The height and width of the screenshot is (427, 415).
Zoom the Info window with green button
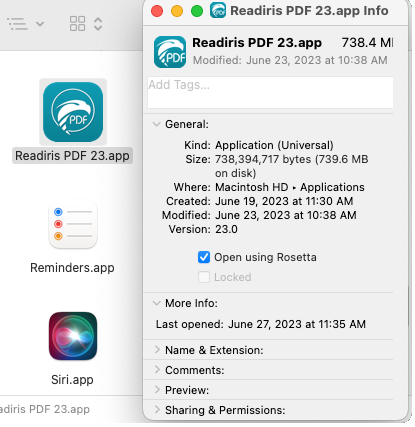pyautogui.click(x=197, y=11)
